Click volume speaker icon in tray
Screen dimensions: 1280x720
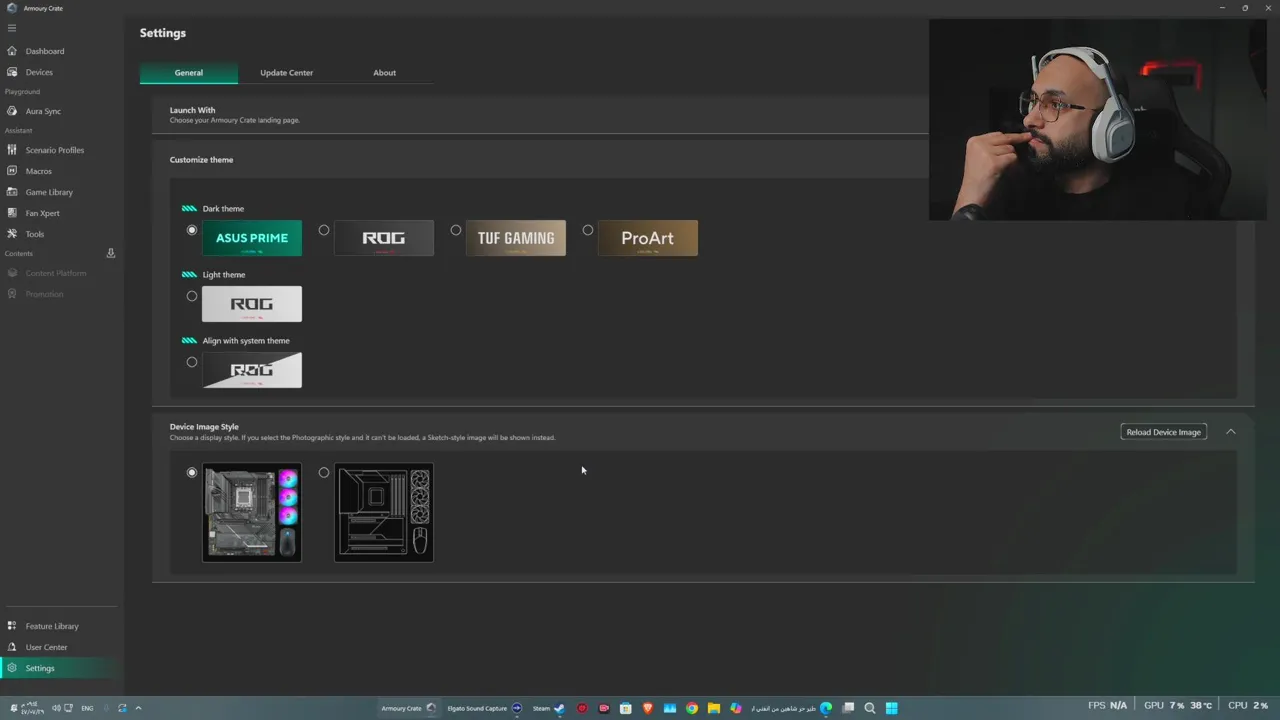(56, 708)
